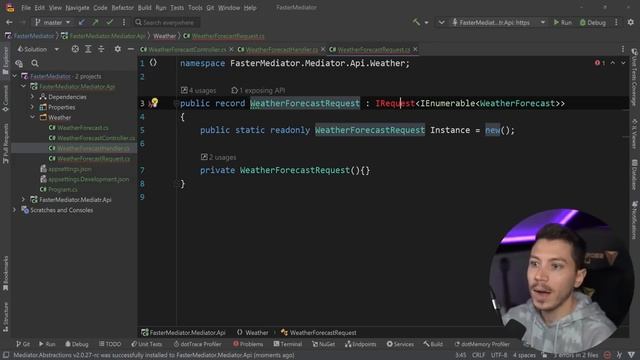The image size is (640, 360).
Task: Click the search magnifier in Solution panel
Action: pos(35,63)
